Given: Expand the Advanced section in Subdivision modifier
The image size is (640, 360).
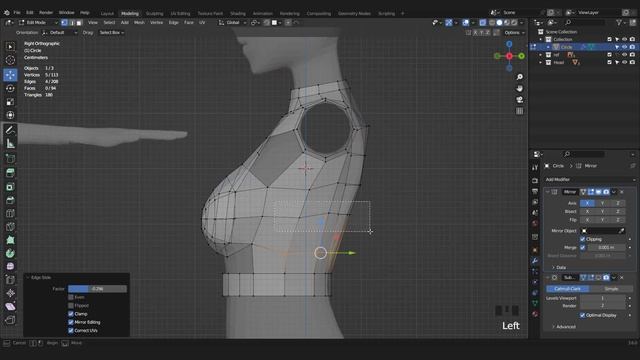Looking at the screenshot, I should click(x=564, y=327).
